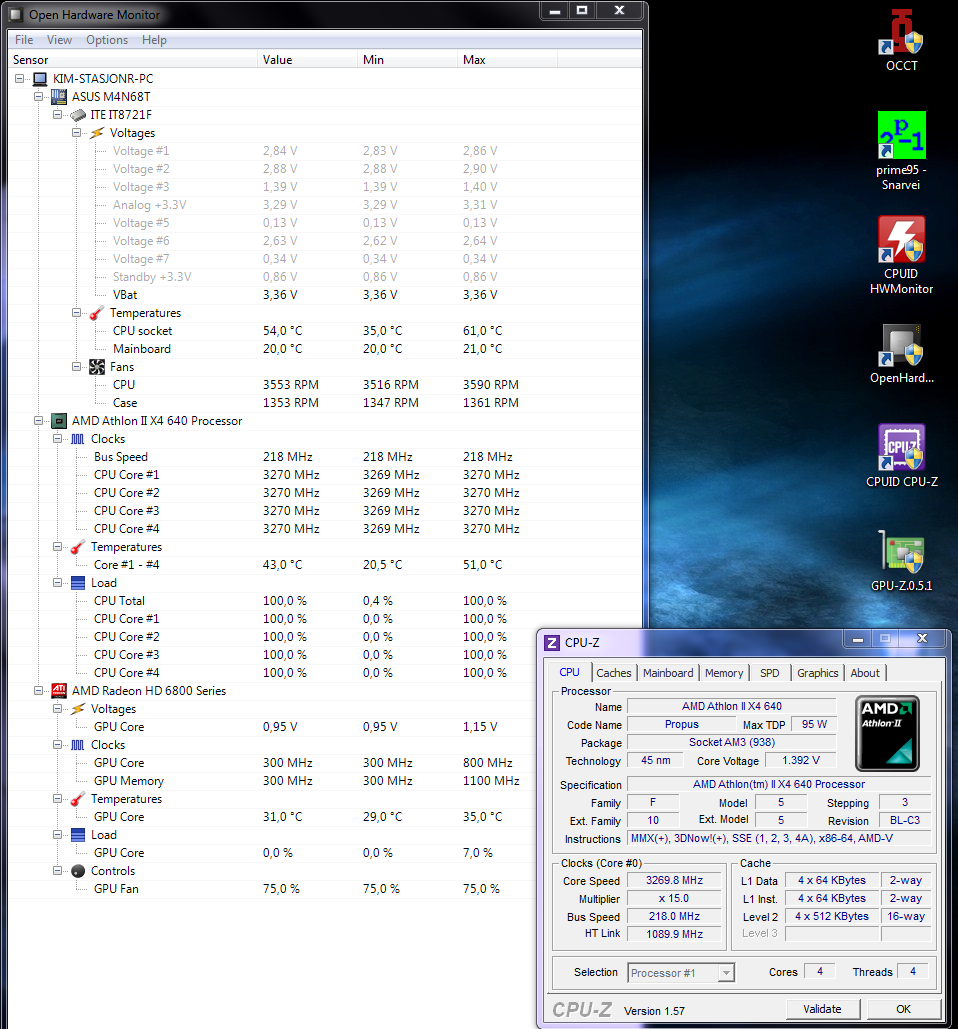Viewport: 958px width, 1029px height.
Task: Collapse the CPU Load group
Action: pyautogui.click(x=58, y=583)
